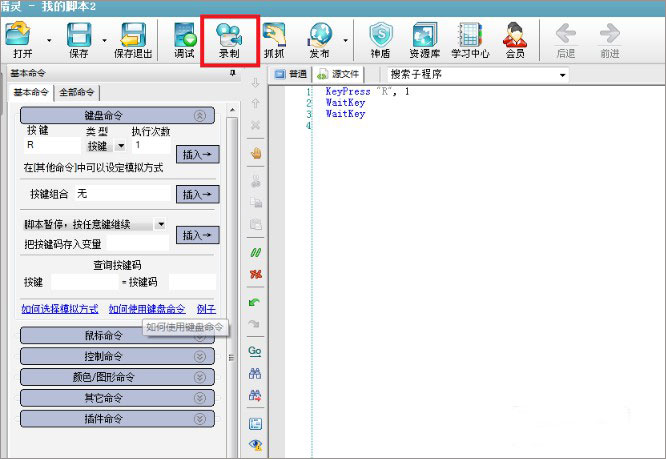
Task: Switch to the 普通 view tab
Action: click(291, 75)
